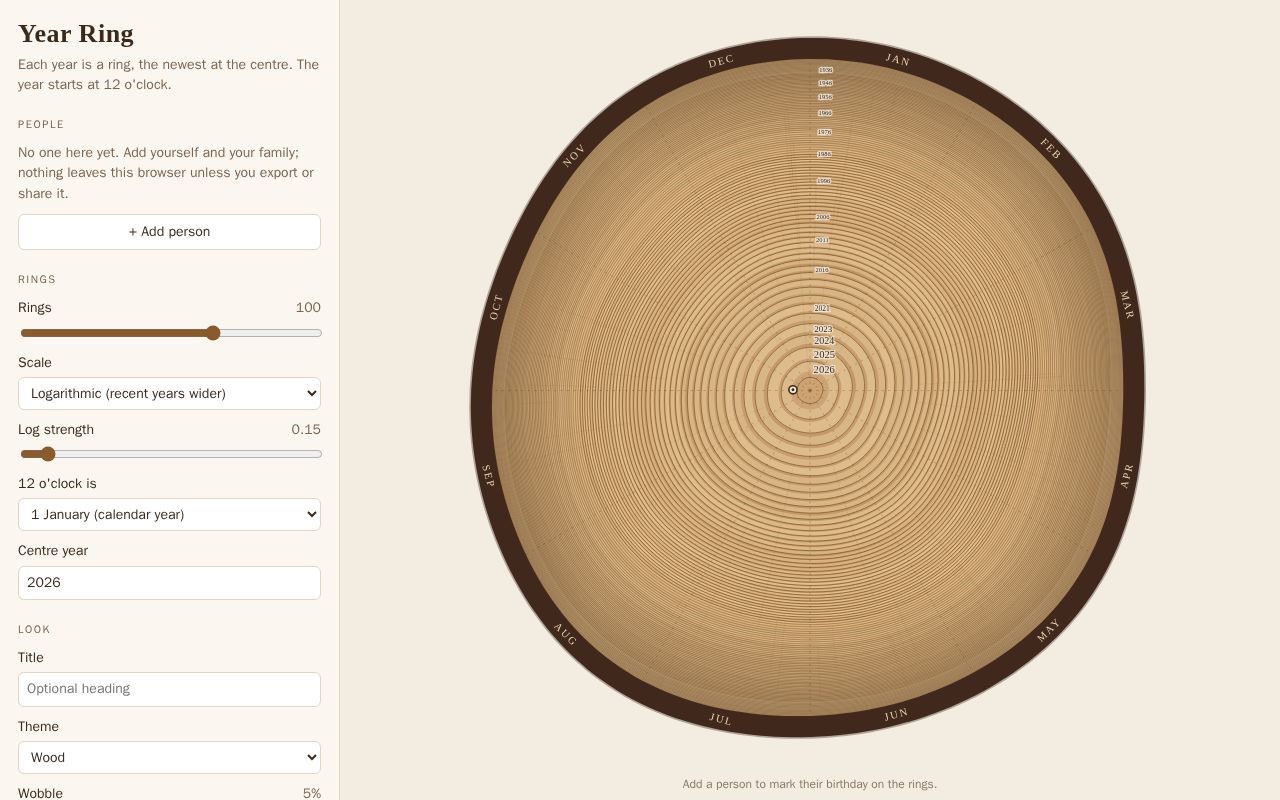Click the Wobble value 5%

312,793
